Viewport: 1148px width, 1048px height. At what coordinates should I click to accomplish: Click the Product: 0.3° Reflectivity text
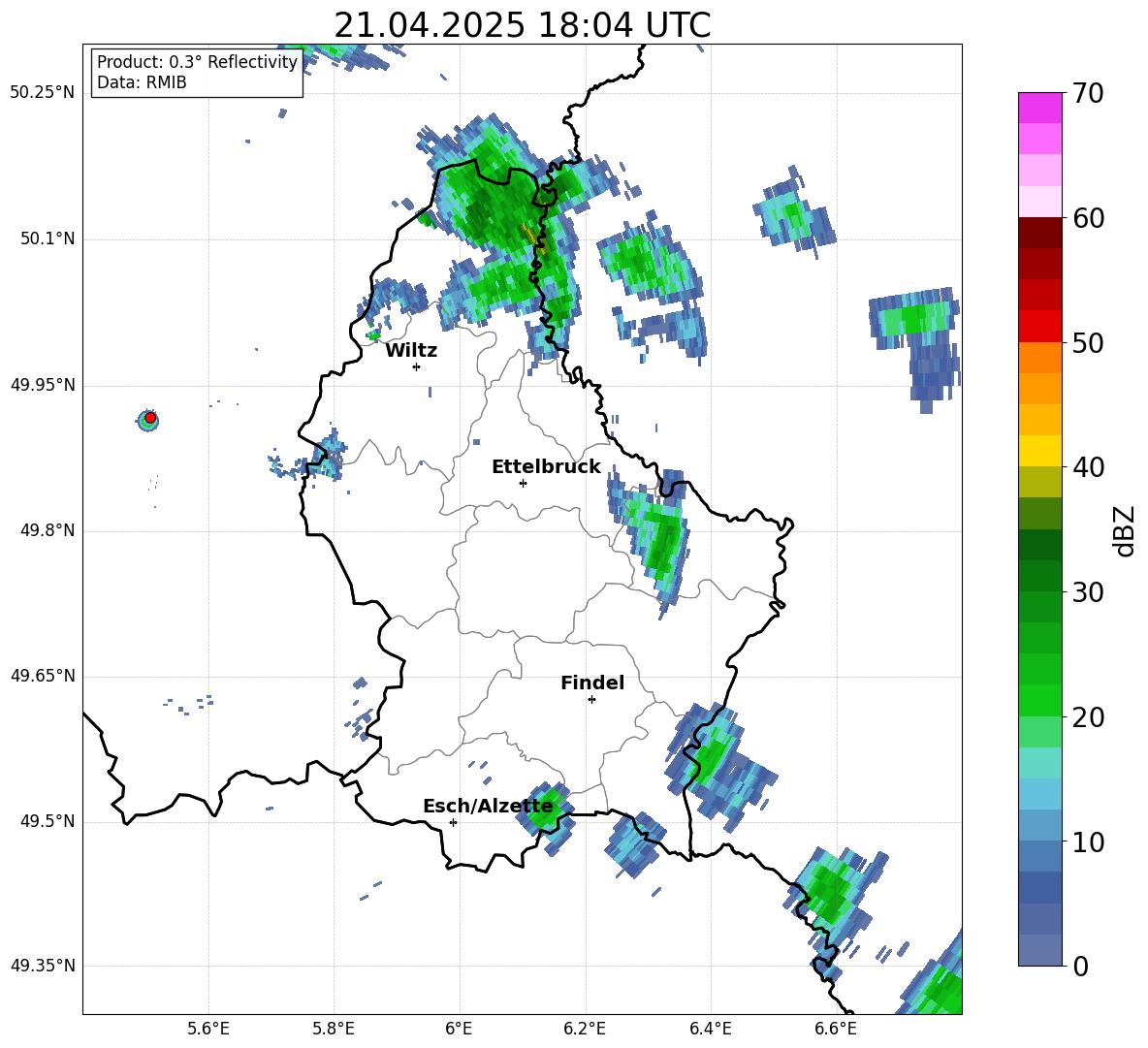(x=197, y=62)
